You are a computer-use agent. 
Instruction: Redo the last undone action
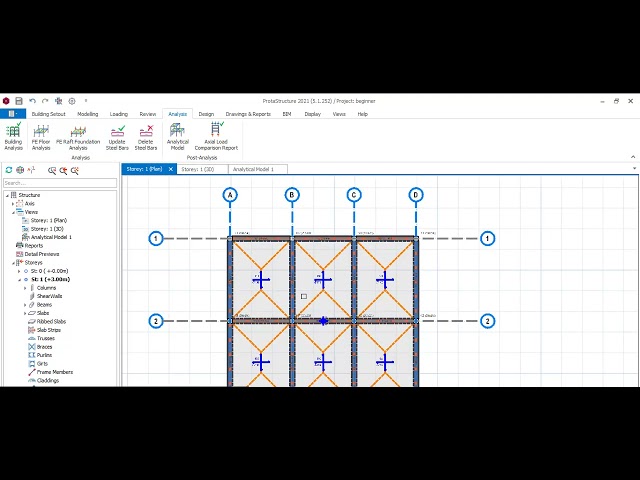tap(45, 101)
